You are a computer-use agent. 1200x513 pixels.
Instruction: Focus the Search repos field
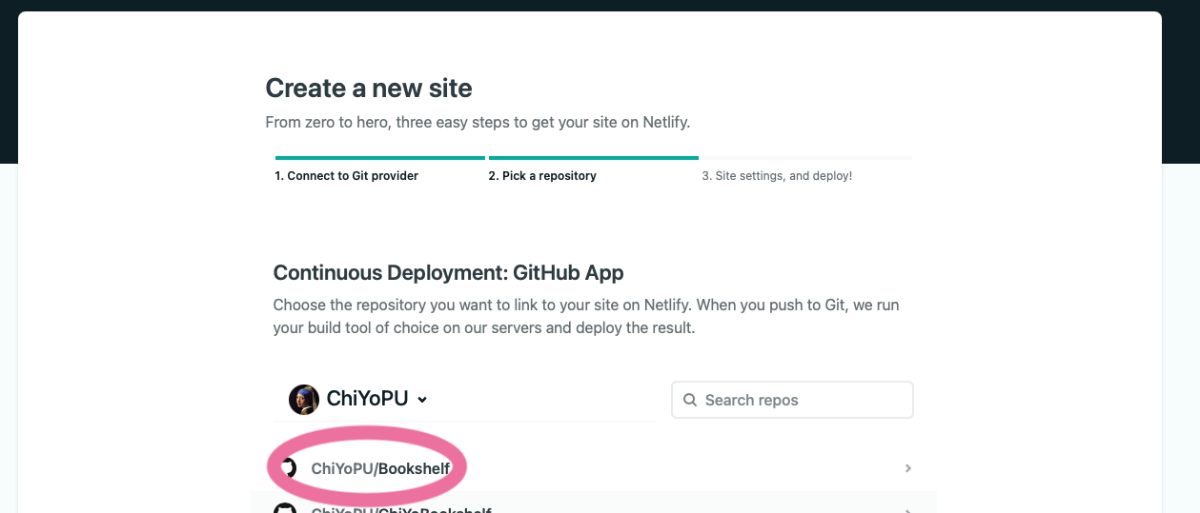pyautogui.click(x=792, y=400)
